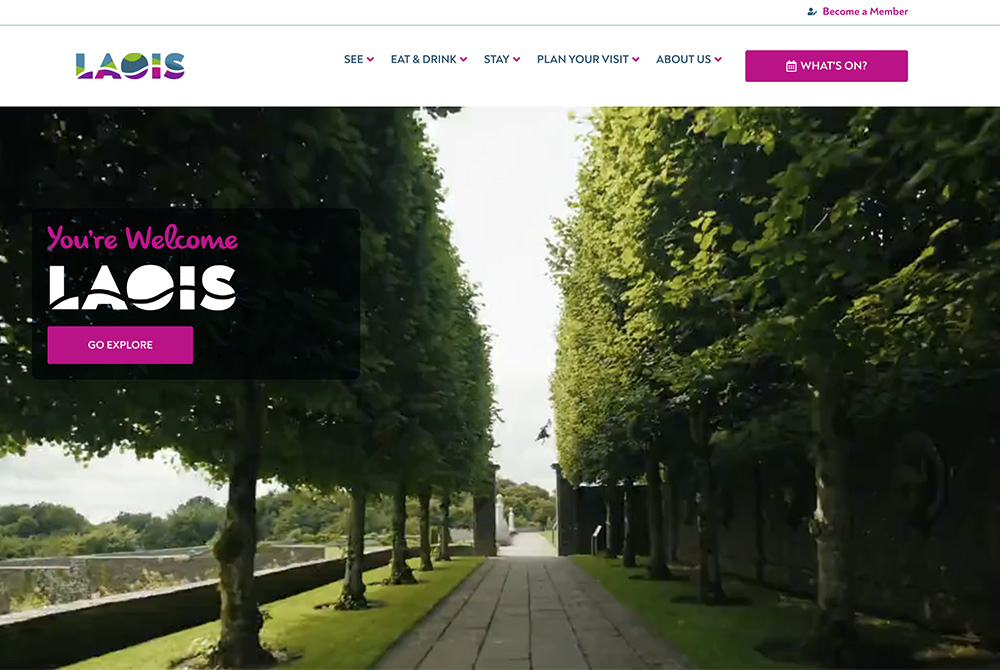The image size is (1000, 670).
Task: Click the colorful Laois logo in header
Action: 130,66
